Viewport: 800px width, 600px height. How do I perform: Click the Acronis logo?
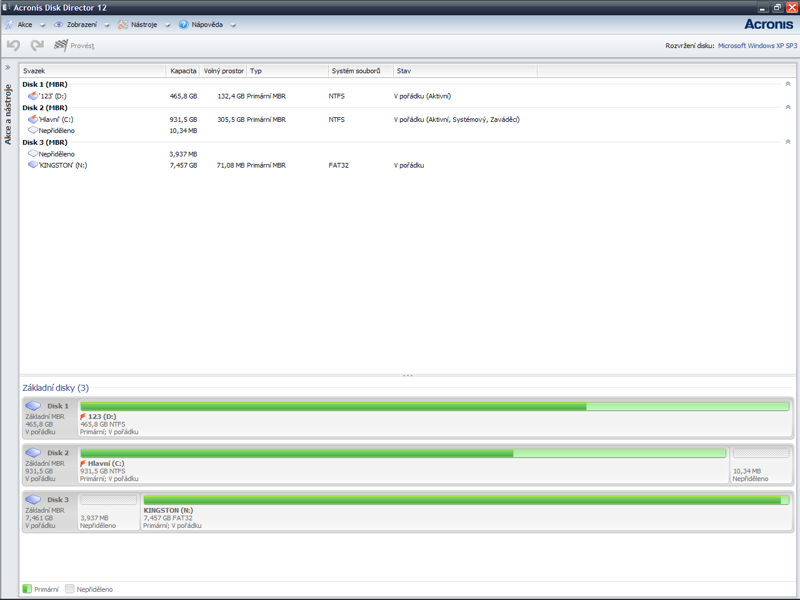tap(768, 24)
